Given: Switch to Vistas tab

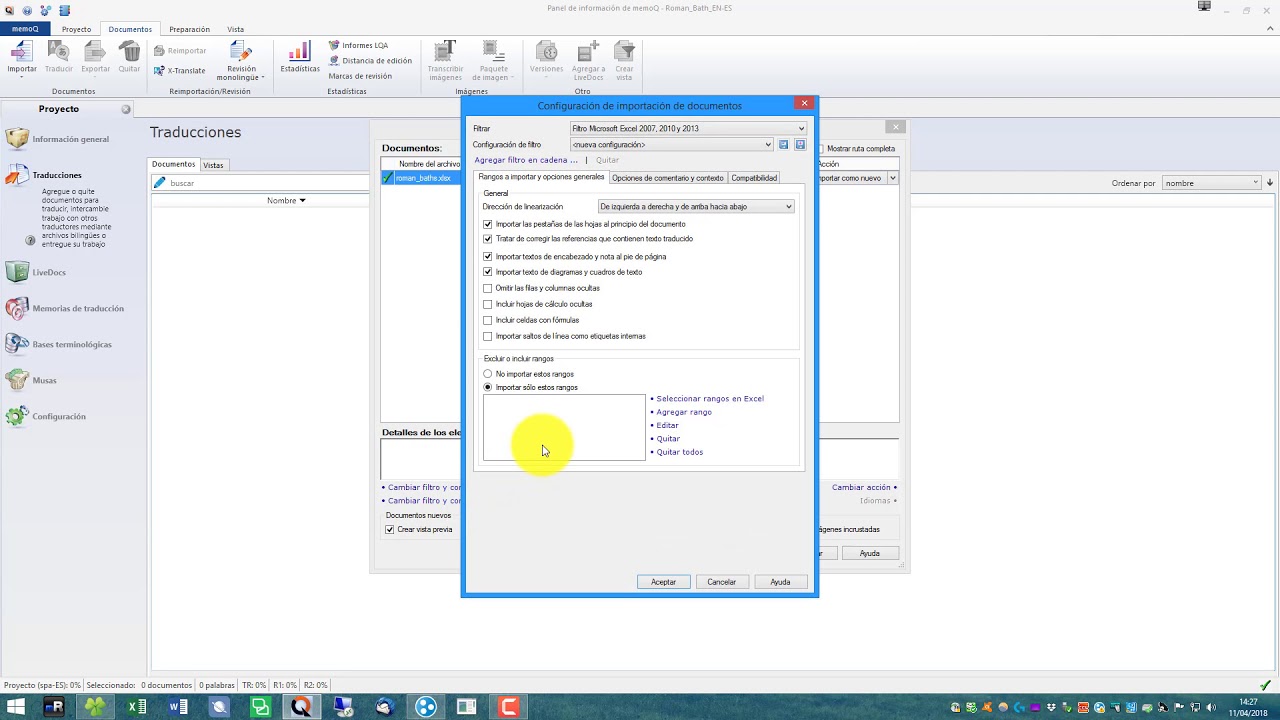Looking at the screenshot, I should click(213, 165).
